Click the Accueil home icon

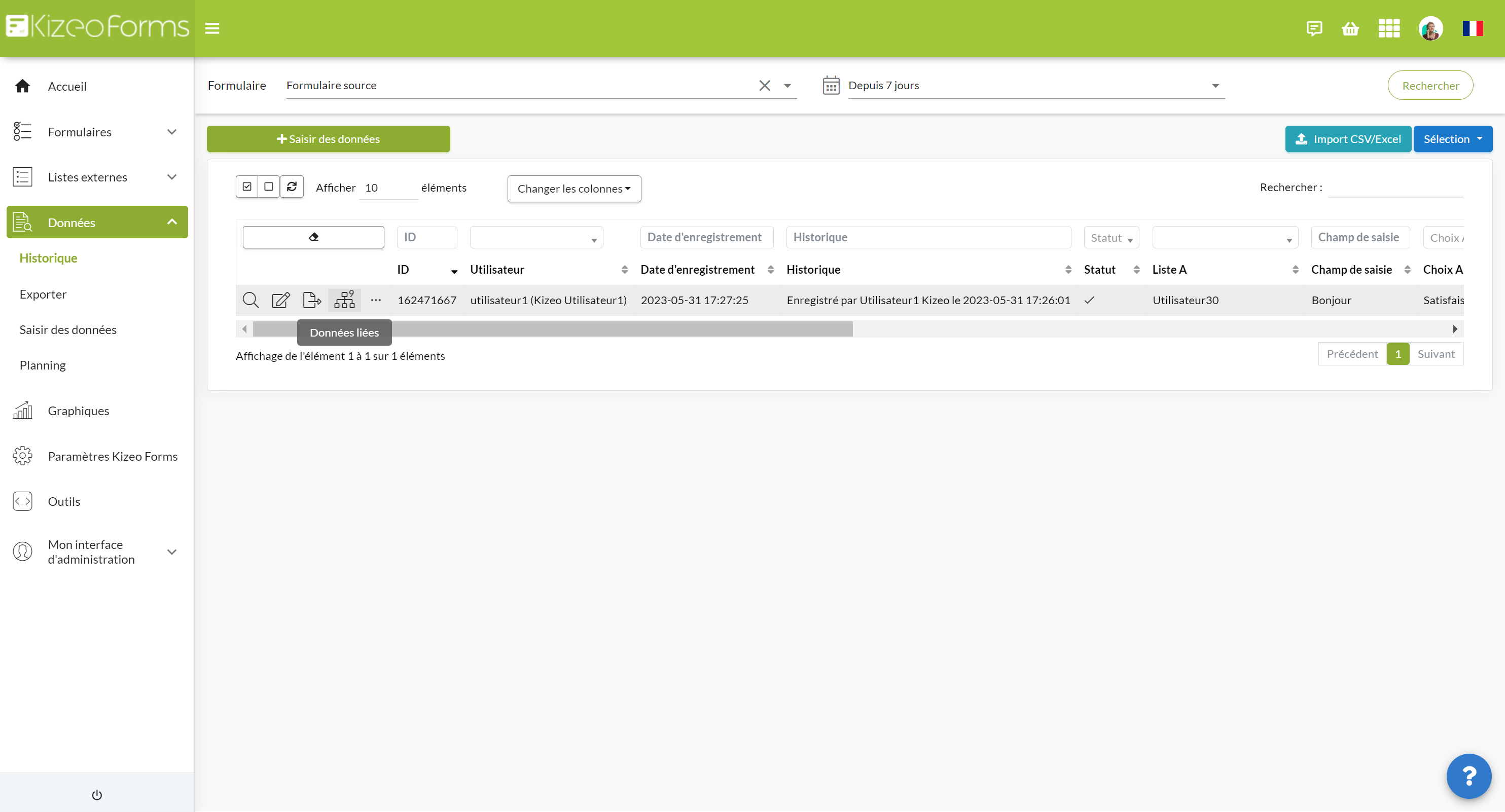(x=22, y=86)
